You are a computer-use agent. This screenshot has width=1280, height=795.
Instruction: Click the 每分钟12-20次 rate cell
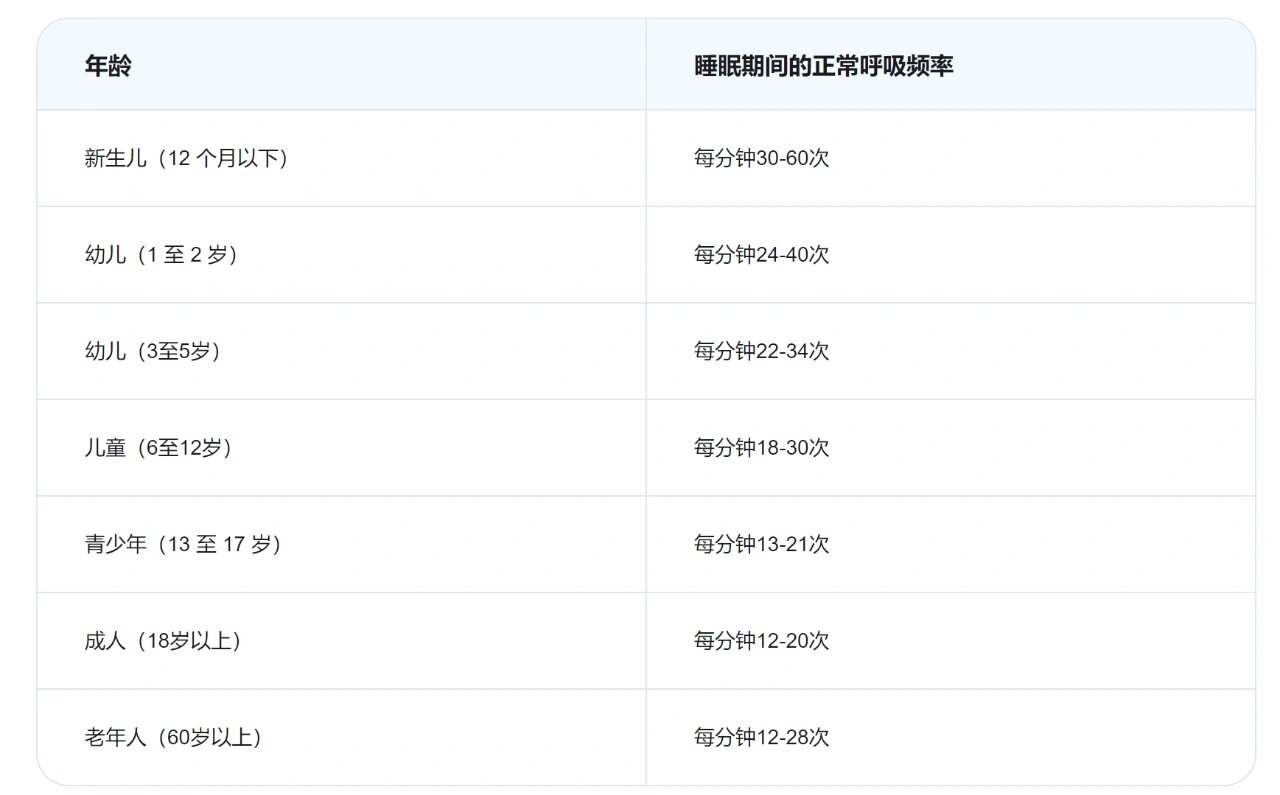tap(761, 641)
